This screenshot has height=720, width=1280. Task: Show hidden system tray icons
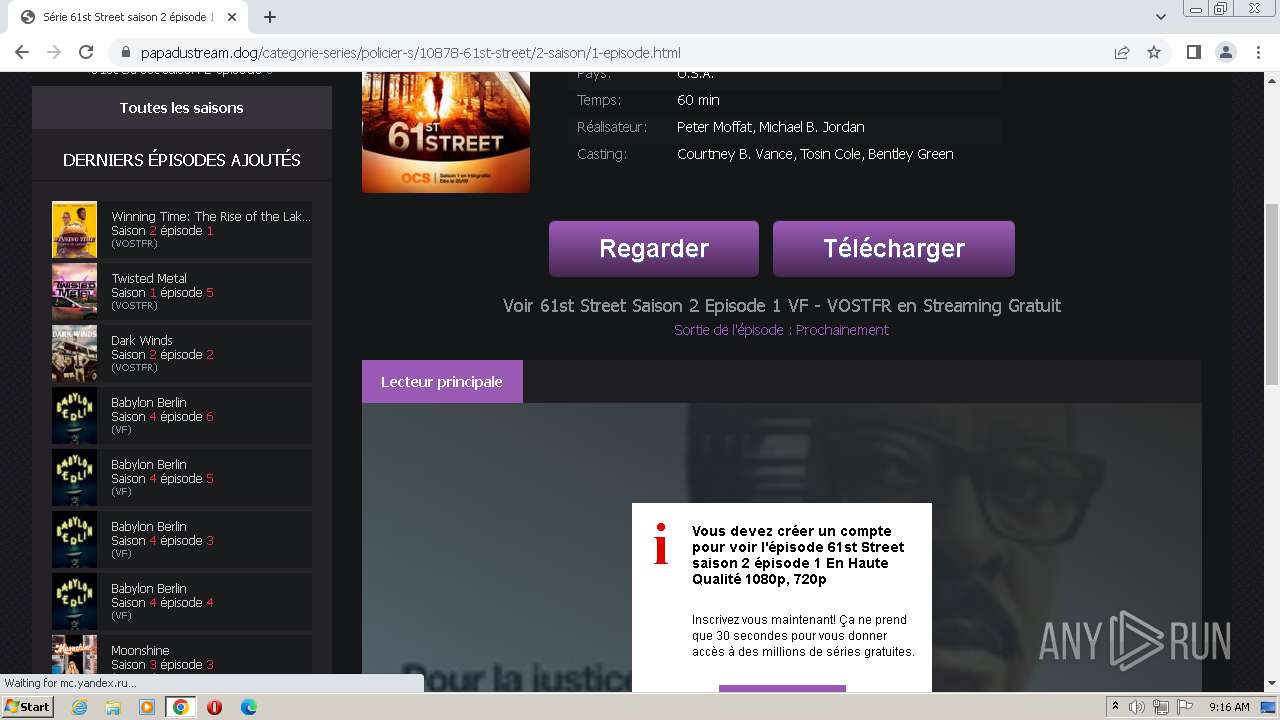1115,707
